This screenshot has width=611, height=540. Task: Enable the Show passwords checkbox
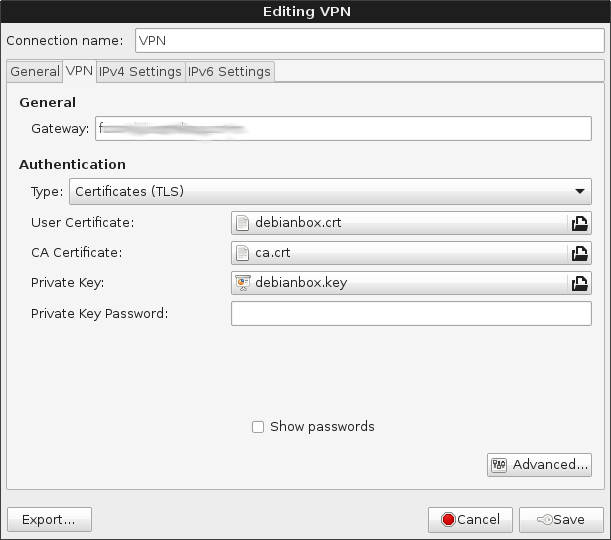(258, 427)
